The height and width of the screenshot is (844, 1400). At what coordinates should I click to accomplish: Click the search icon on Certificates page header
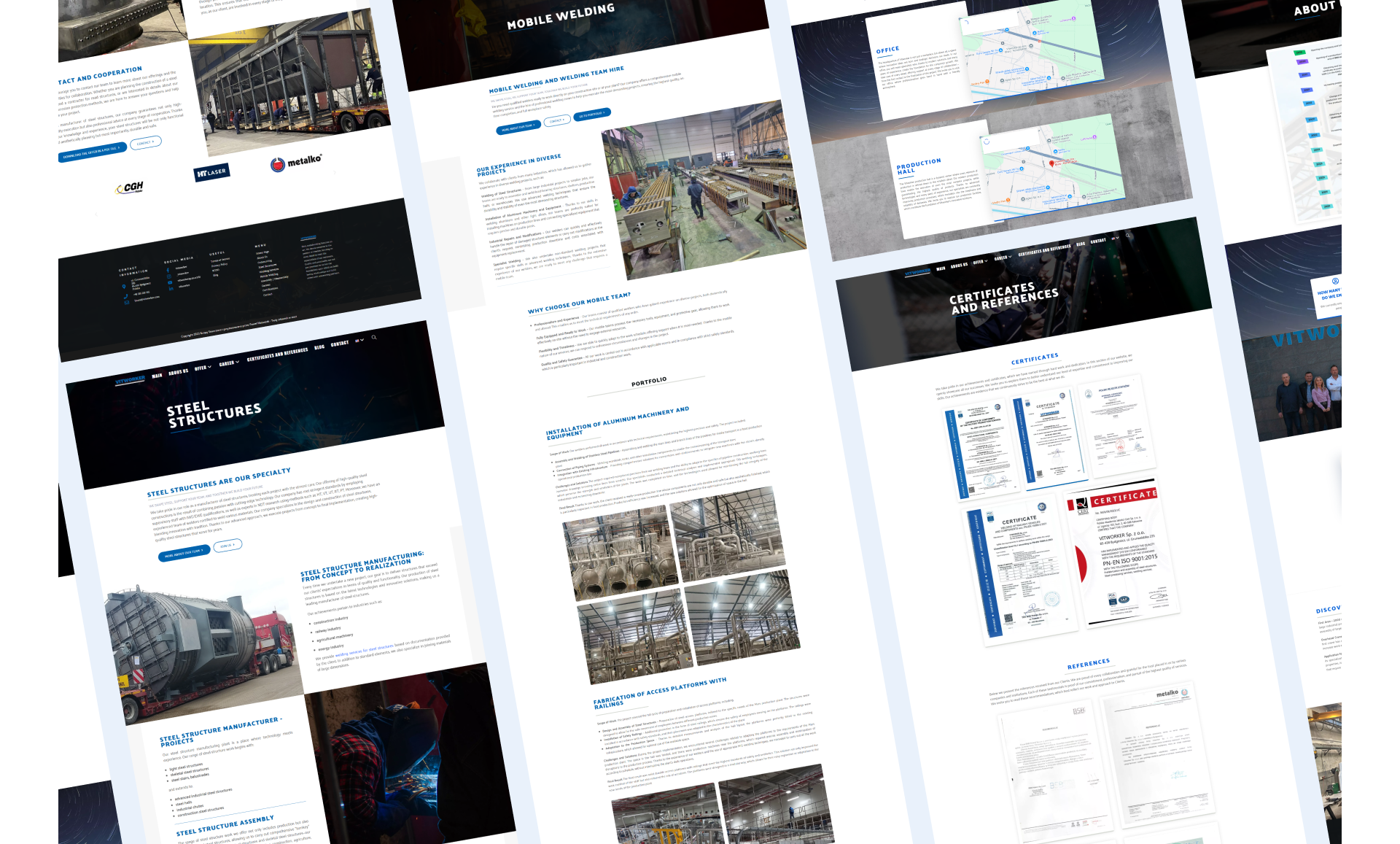tap(1128, 236)
